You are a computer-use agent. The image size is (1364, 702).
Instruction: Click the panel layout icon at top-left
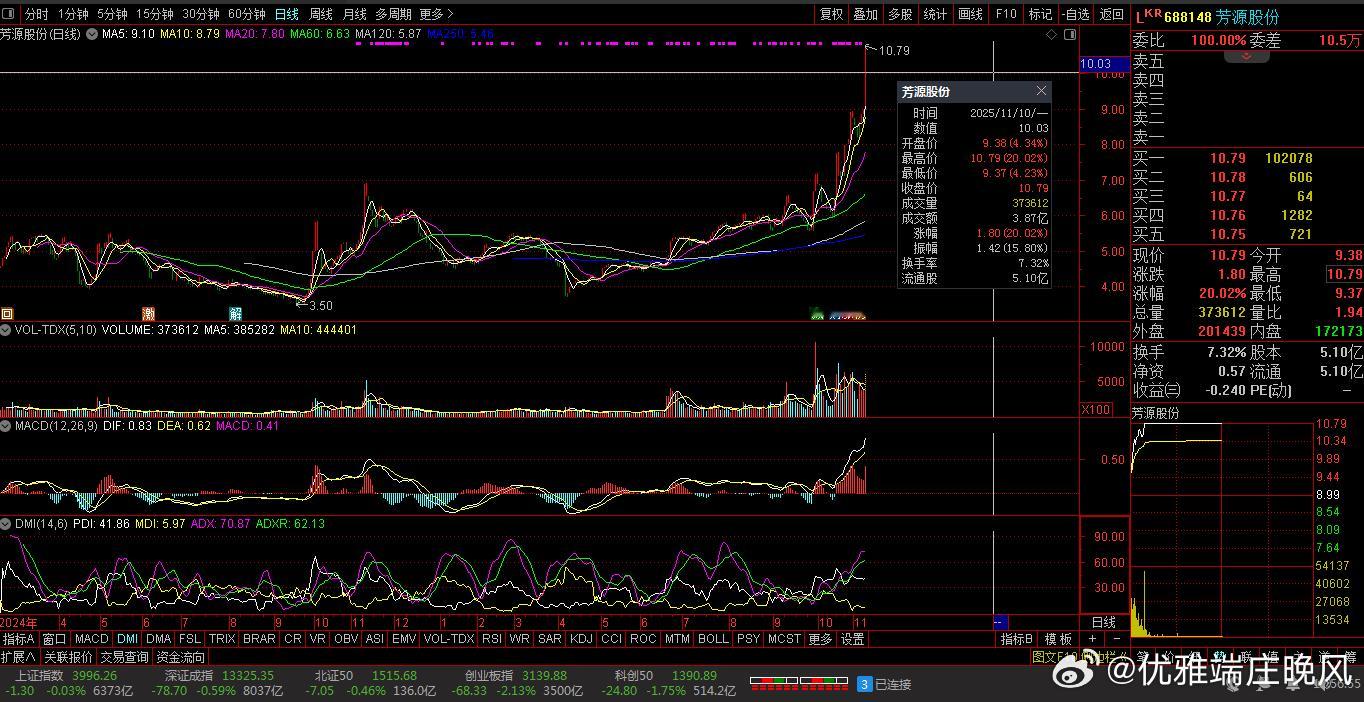[x=9, y=14]
